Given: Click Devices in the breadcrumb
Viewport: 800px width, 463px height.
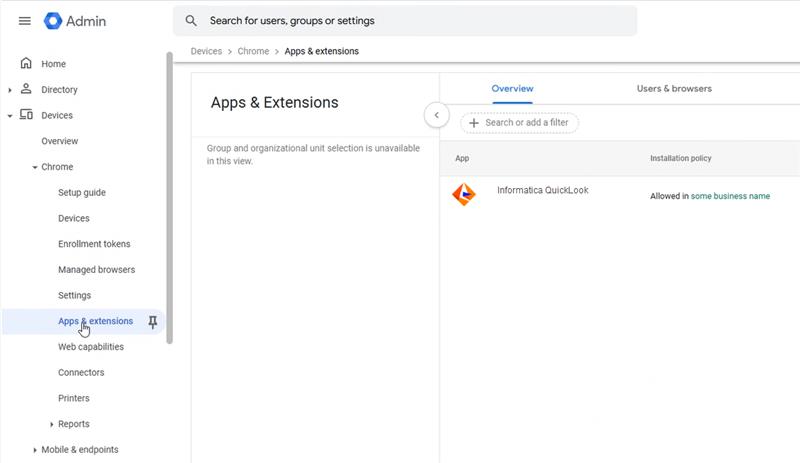Looking at the screenshot, I should point(206,51).
